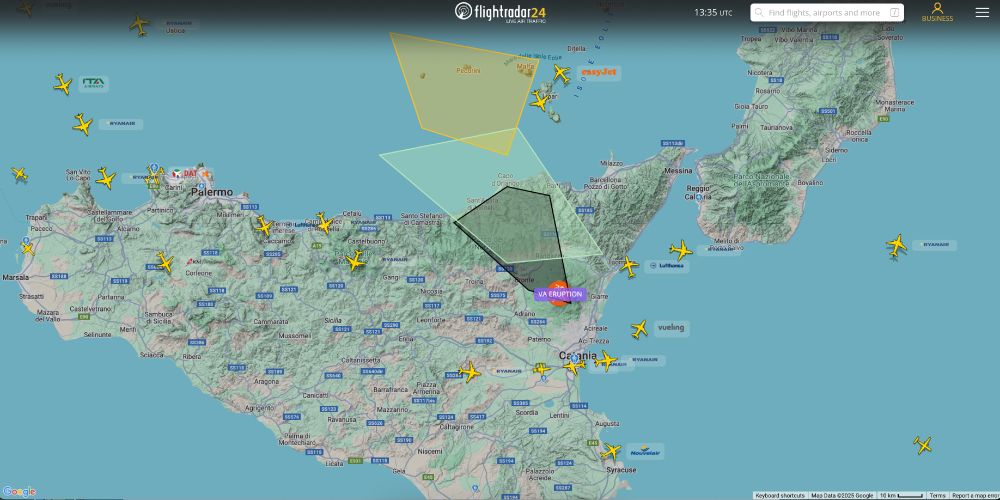1000x500 pixels.
Task: Open the Business account menu
Action: [x=937, y=12]
